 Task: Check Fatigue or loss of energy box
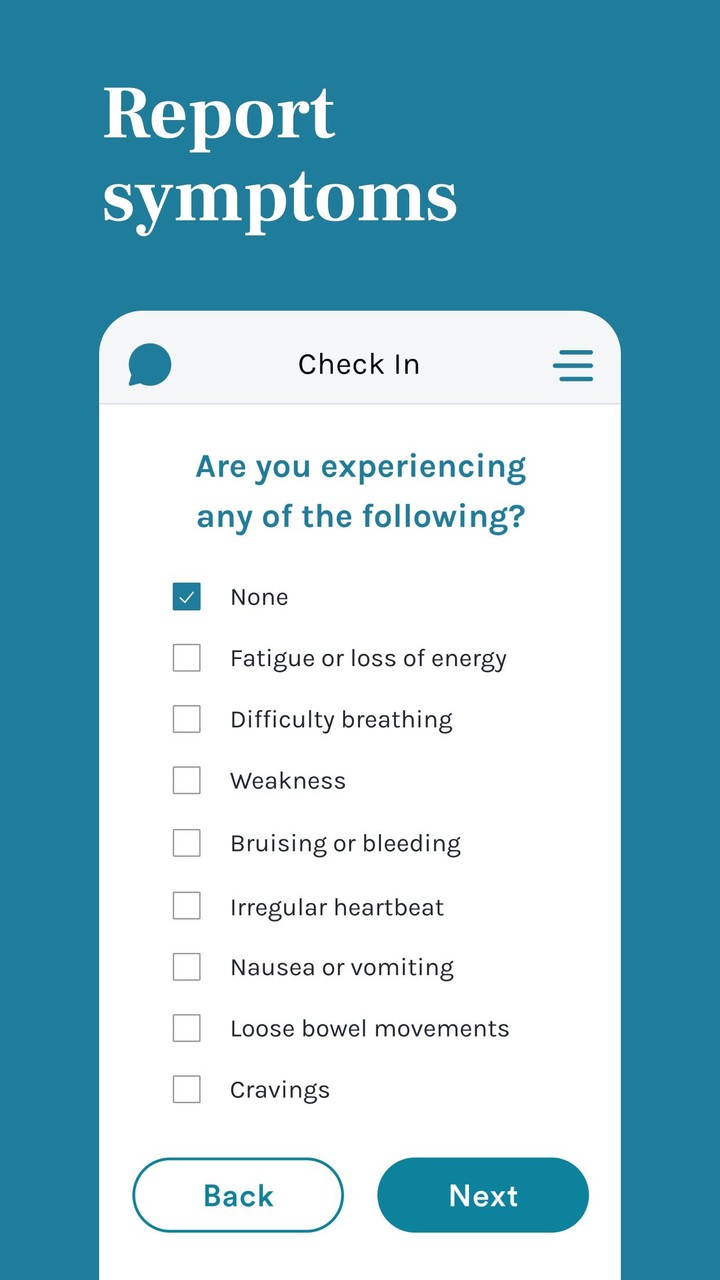tap(187, 658)
